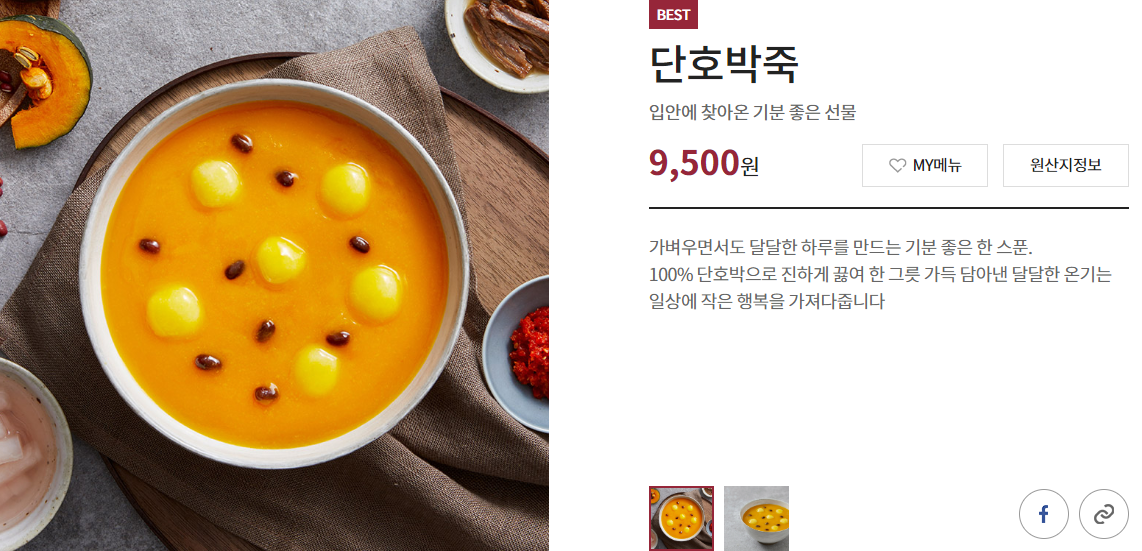
Task: Click the last description line 일상에 작은 행복을
Action: click(x=766, y=301)
